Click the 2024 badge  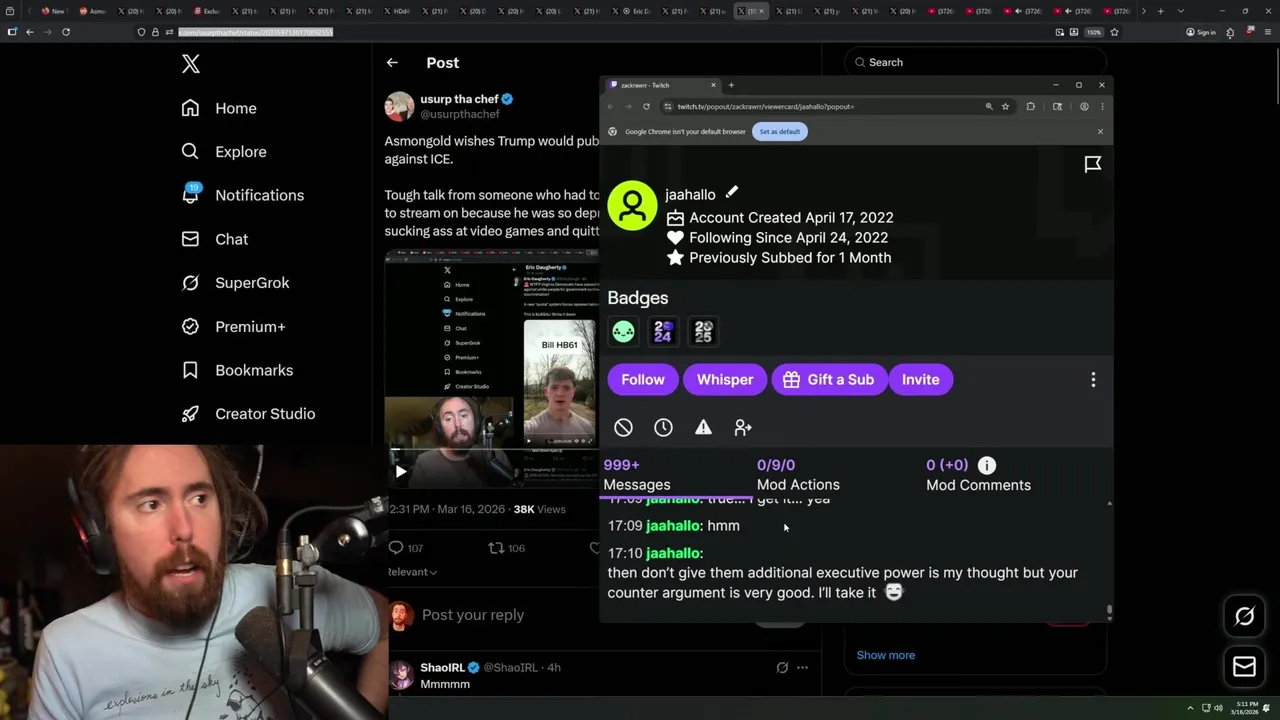point(663,331)
